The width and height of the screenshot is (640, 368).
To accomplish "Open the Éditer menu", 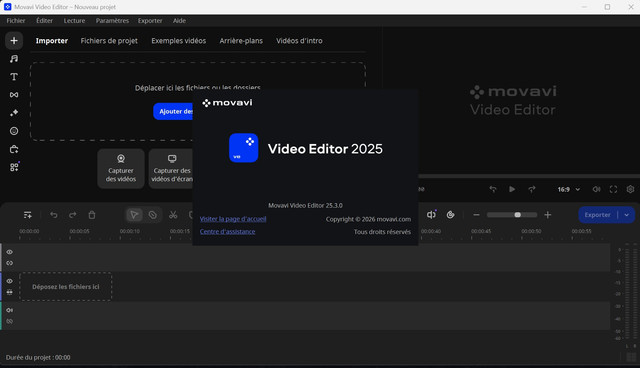I will point(44,20).
